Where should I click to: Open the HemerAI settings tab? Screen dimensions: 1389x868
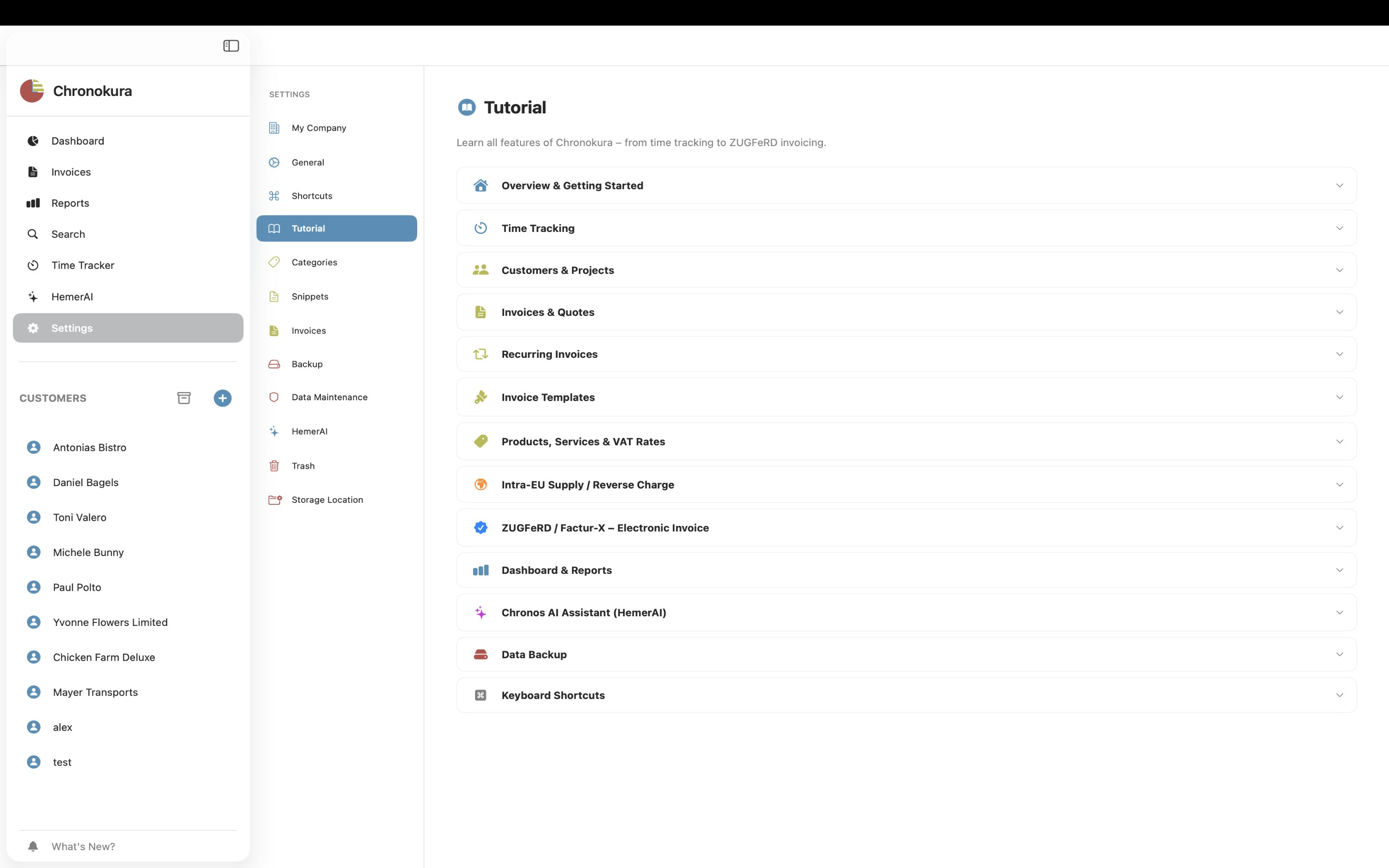click(x=336, y=431)
